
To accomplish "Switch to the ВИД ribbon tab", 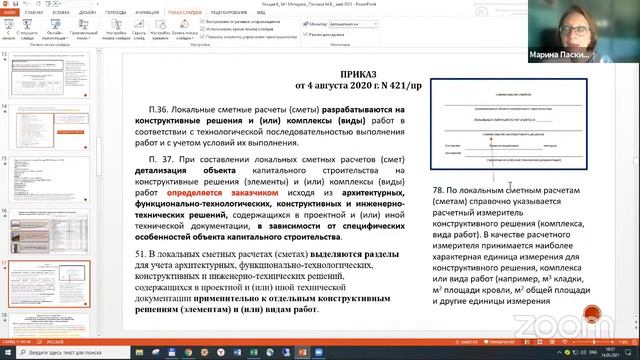I will [261, 13].
